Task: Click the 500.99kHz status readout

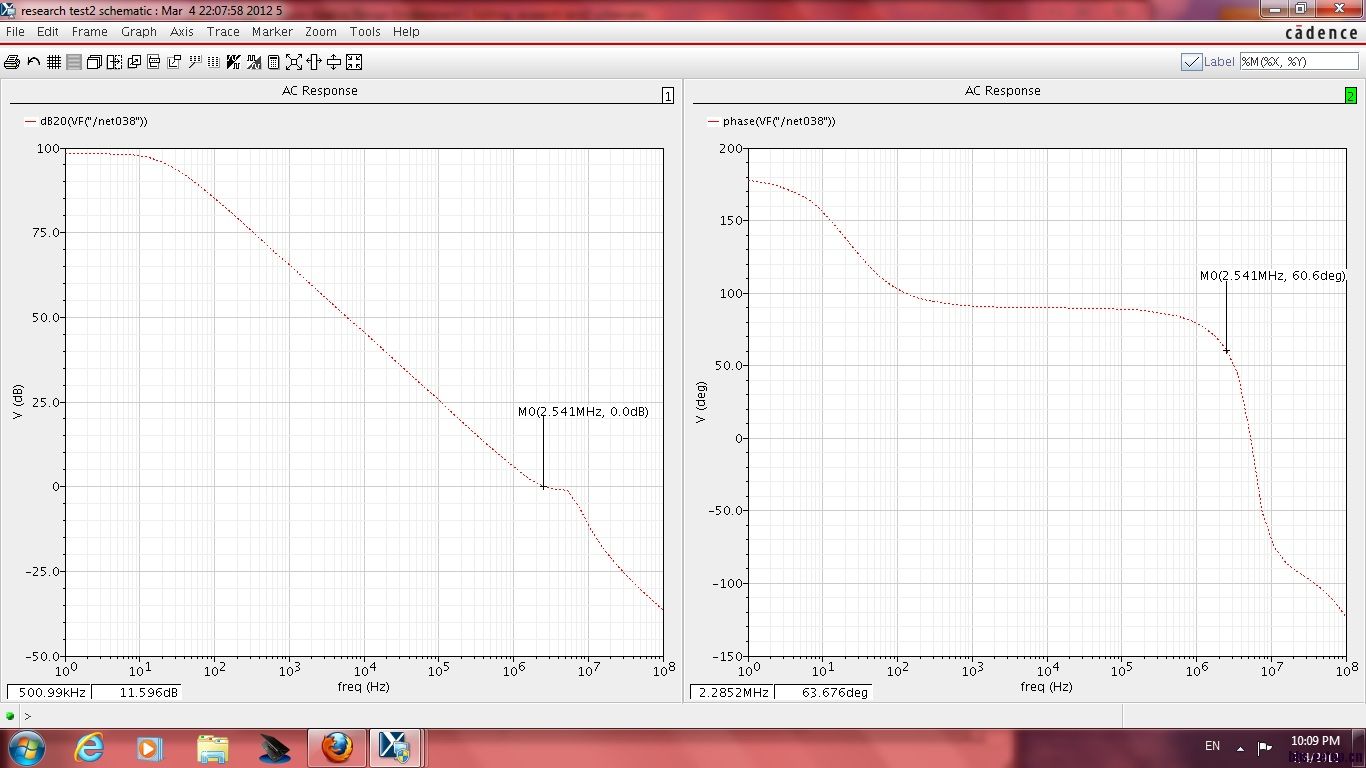Action: [48, 692]
